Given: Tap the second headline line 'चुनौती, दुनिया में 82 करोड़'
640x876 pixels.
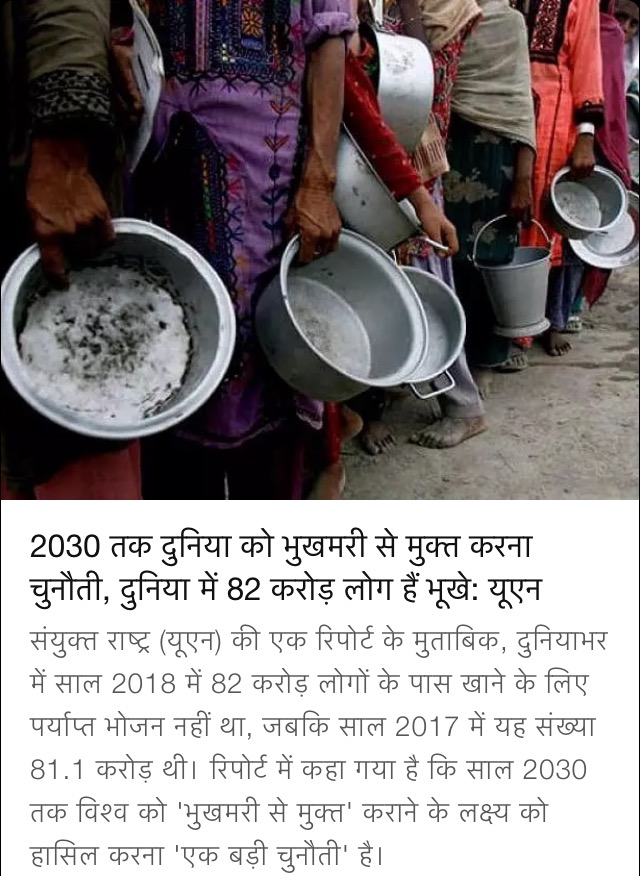Looking at the screenshot, I should coord(285,589).
